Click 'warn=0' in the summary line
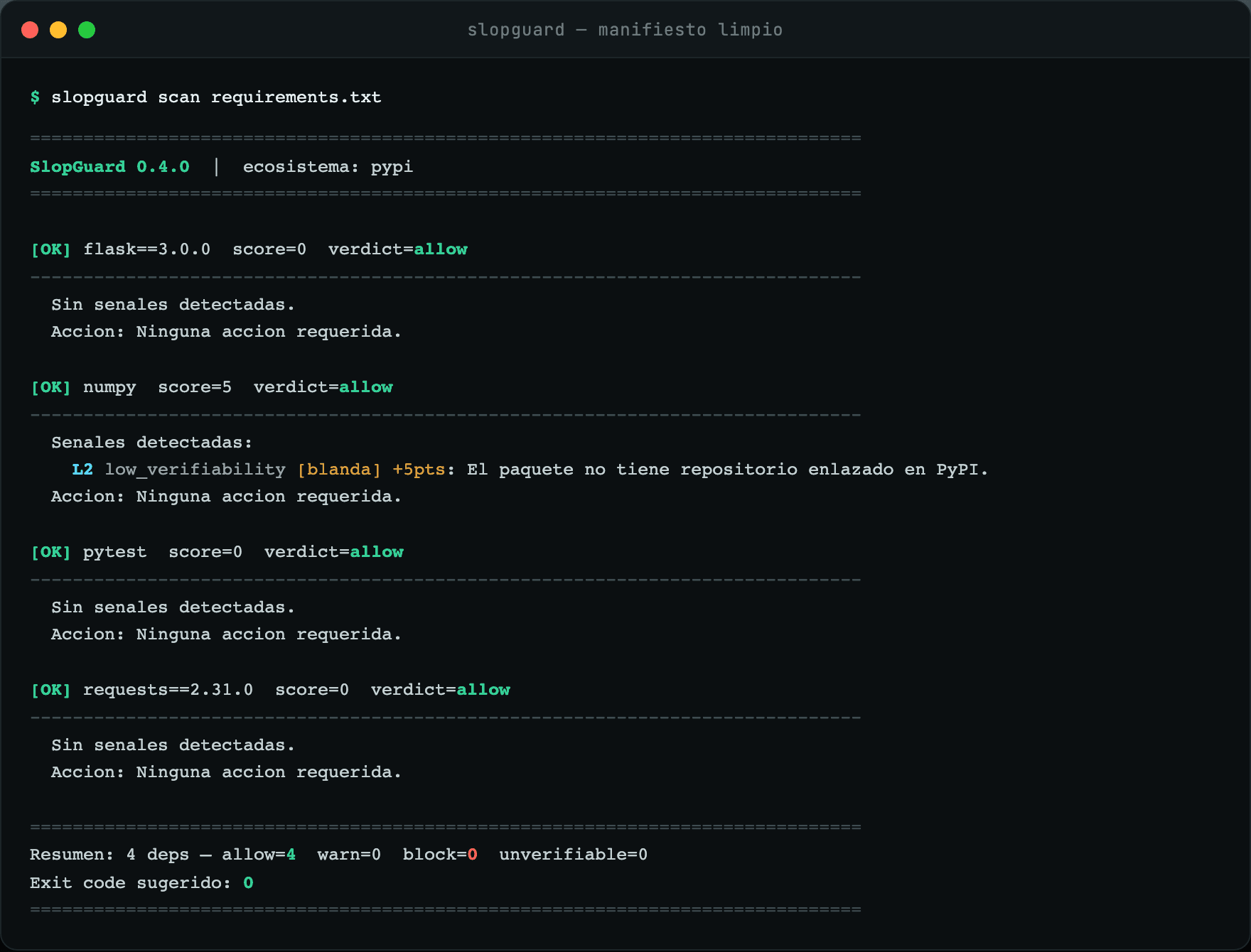 coord(349,855)
